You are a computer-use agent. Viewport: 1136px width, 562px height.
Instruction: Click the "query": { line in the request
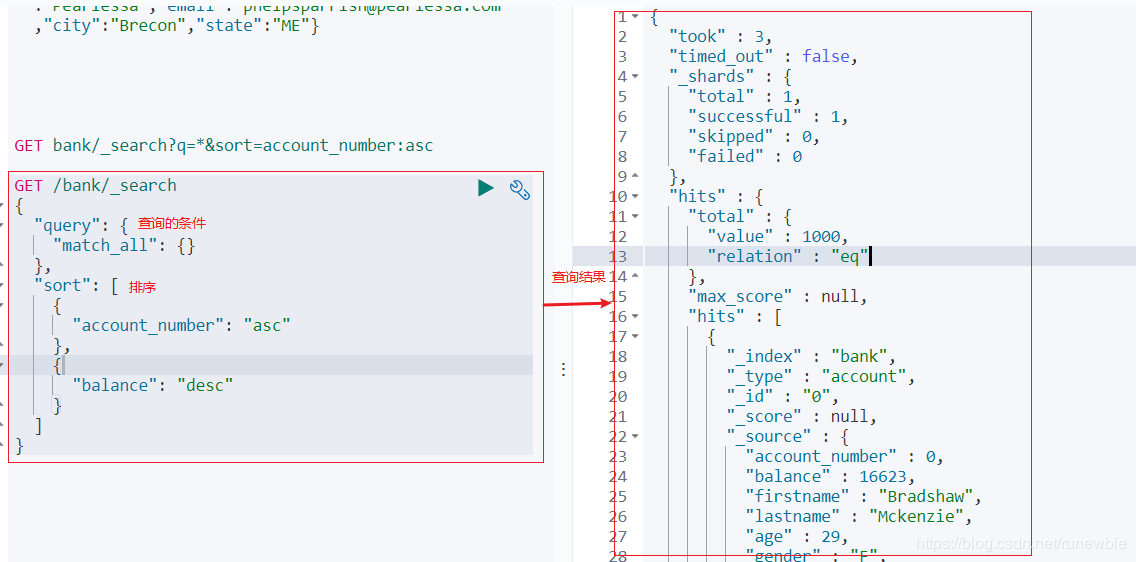[x=81, y=226]
